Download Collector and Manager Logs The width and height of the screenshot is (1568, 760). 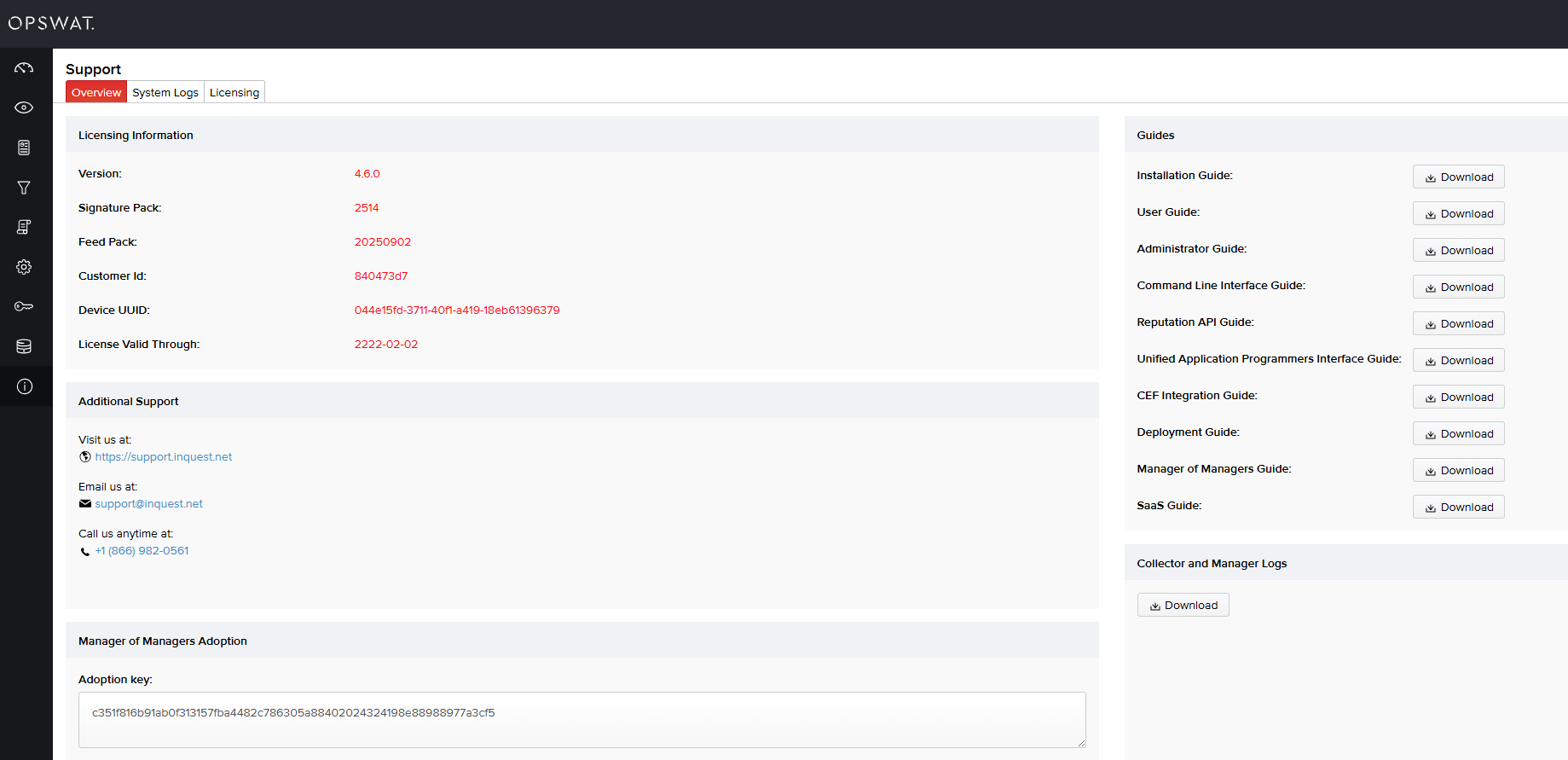1183,605
